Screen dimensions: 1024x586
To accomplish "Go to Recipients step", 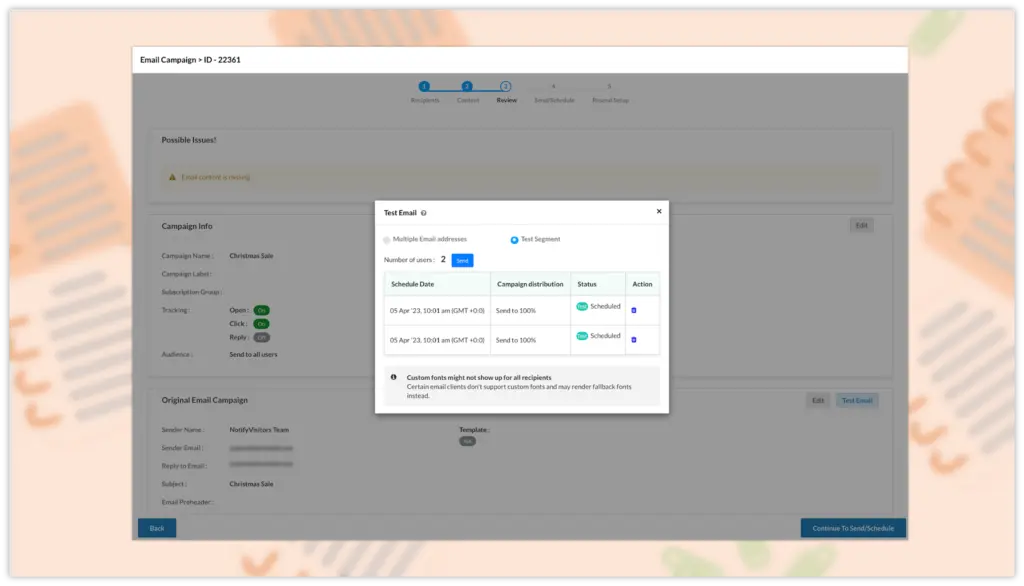I will pyautogui.click(x=424, y=87).
